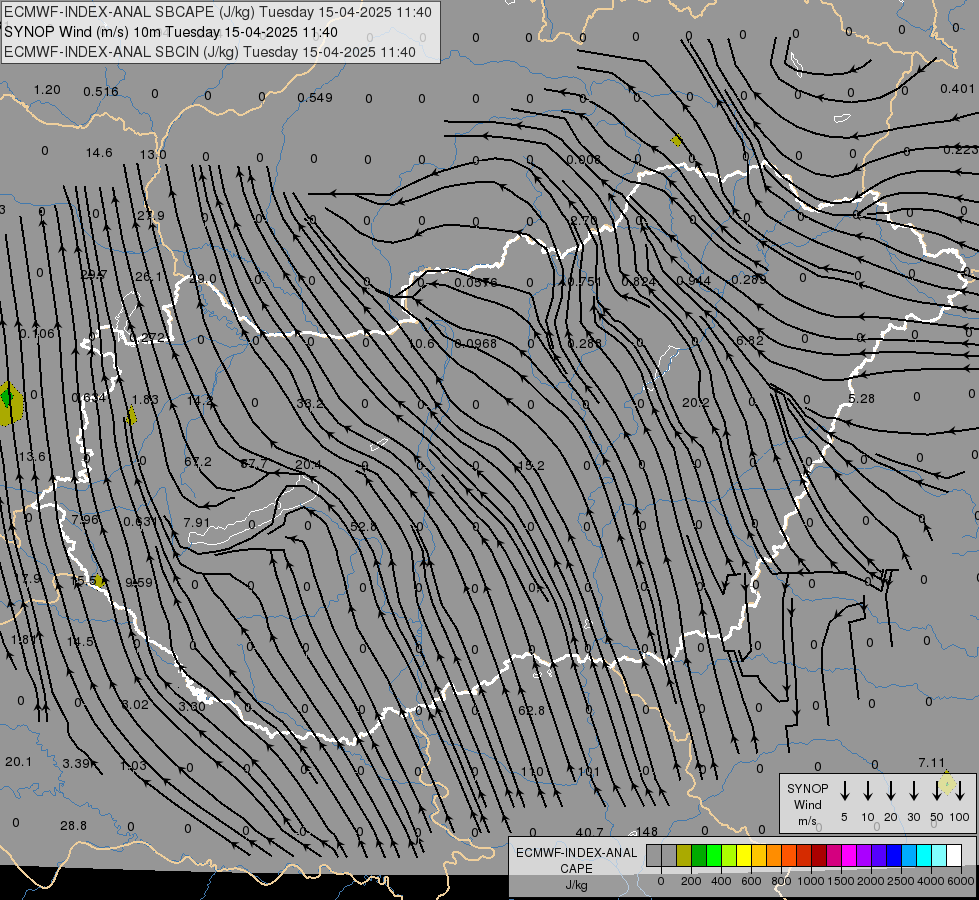Click the map value 0.634

click(x=89, y=398)
